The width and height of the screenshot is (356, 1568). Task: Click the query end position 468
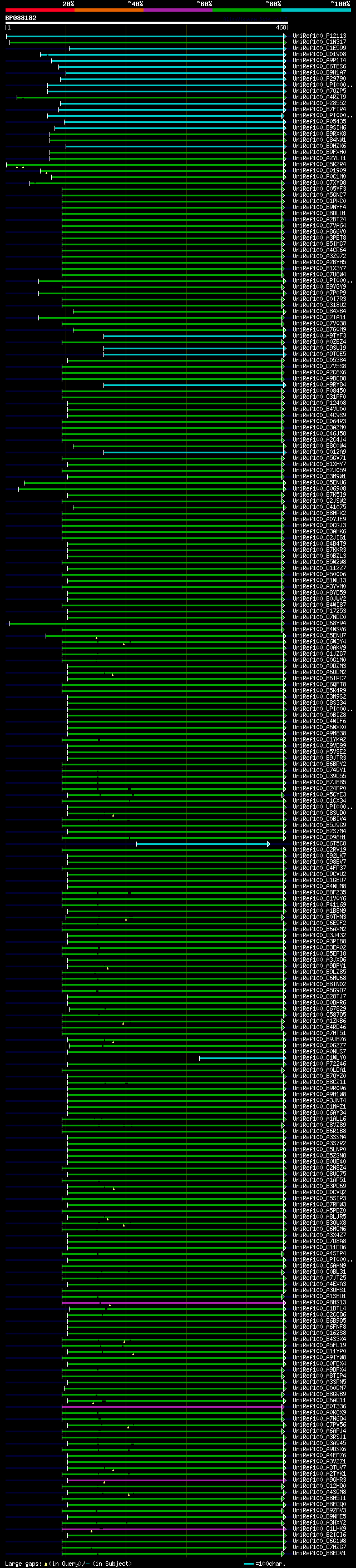[x=280, y=27]
